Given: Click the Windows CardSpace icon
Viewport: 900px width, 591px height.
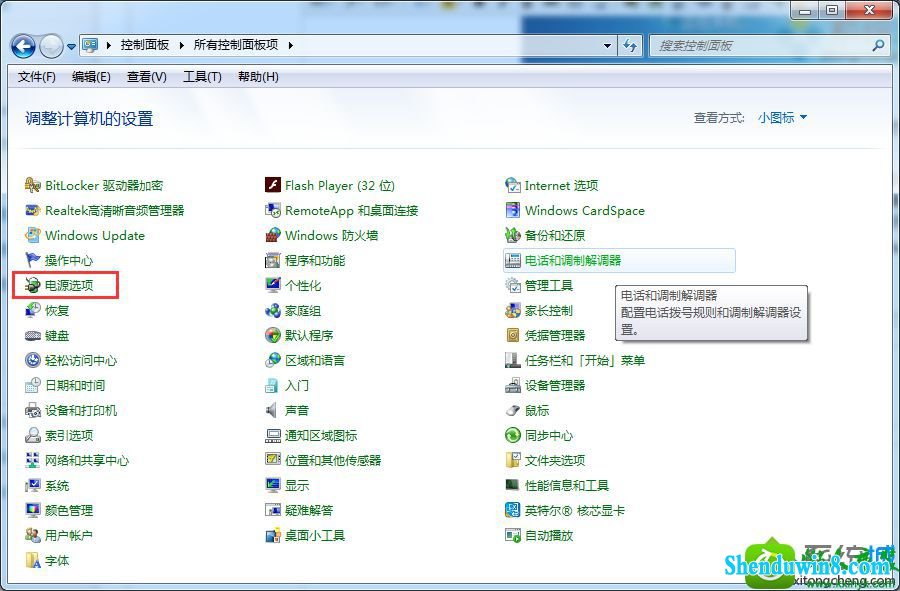Looking at the screenshot, I should point(513,211).
